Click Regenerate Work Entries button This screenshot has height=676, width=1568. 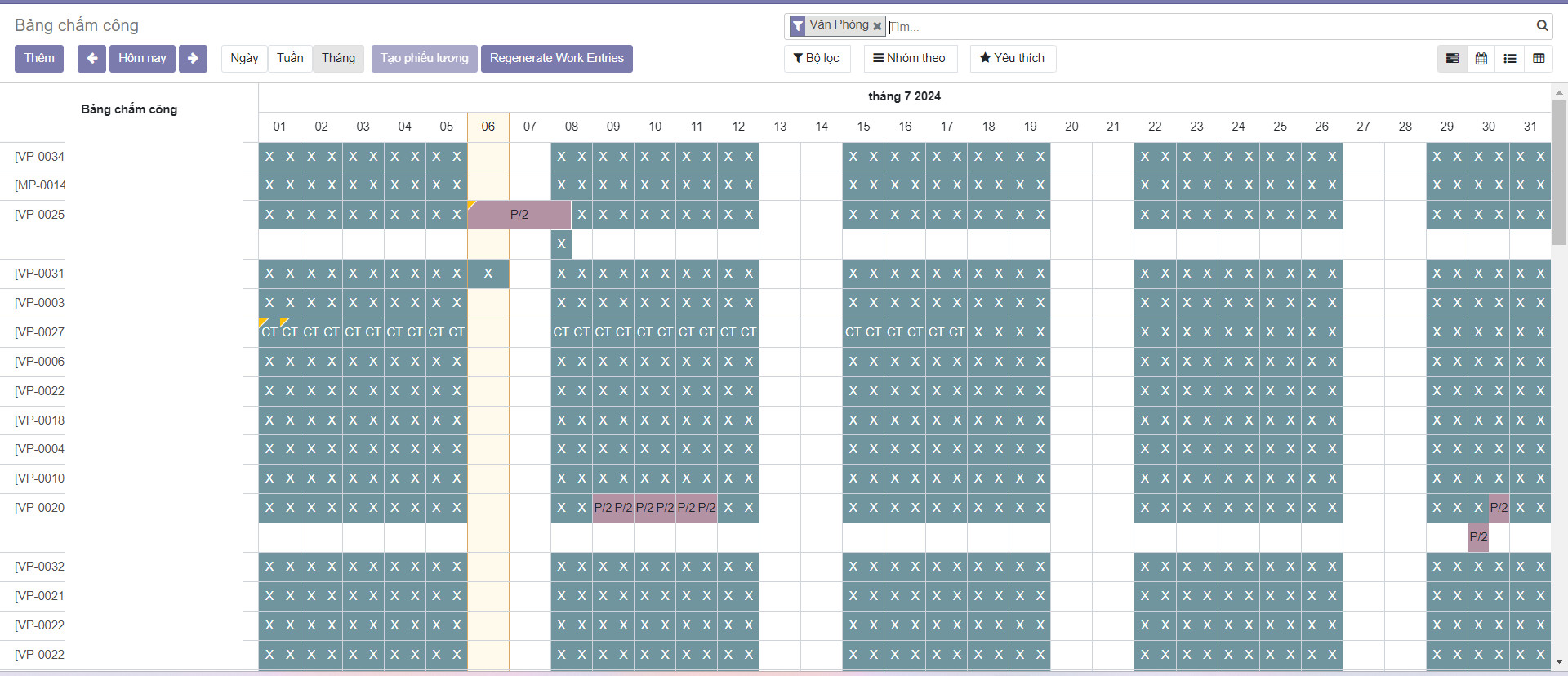[556, 58]
